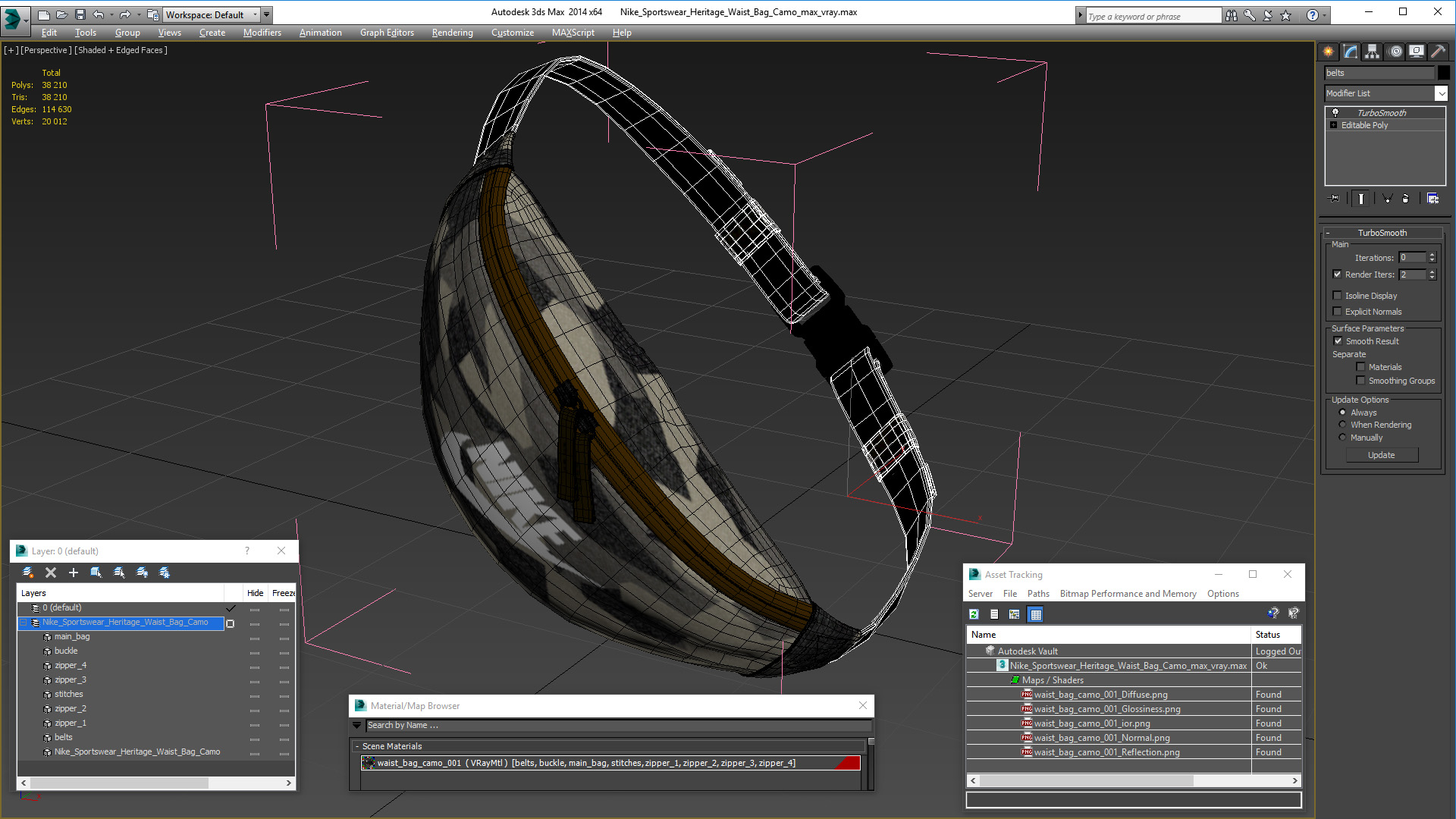
Task: Open the Hierarchy command panel tab
Action: (1373, 52)
